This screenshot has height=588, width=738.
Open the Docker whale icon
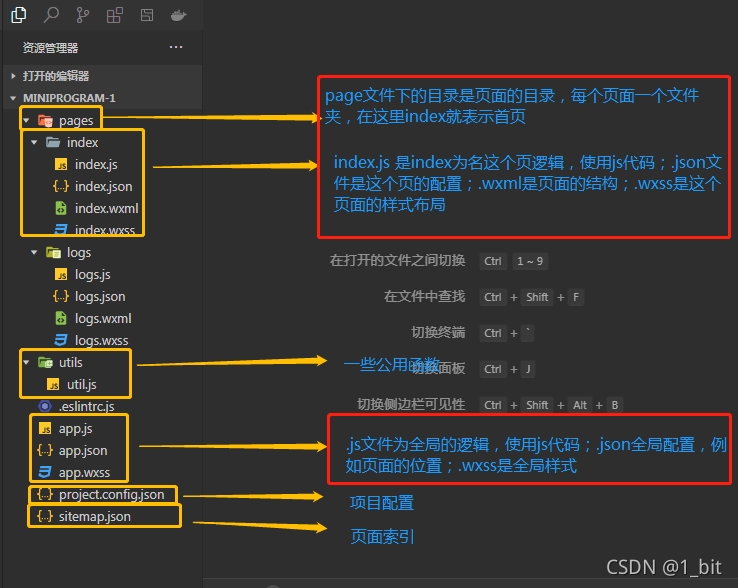pos(178,15)
